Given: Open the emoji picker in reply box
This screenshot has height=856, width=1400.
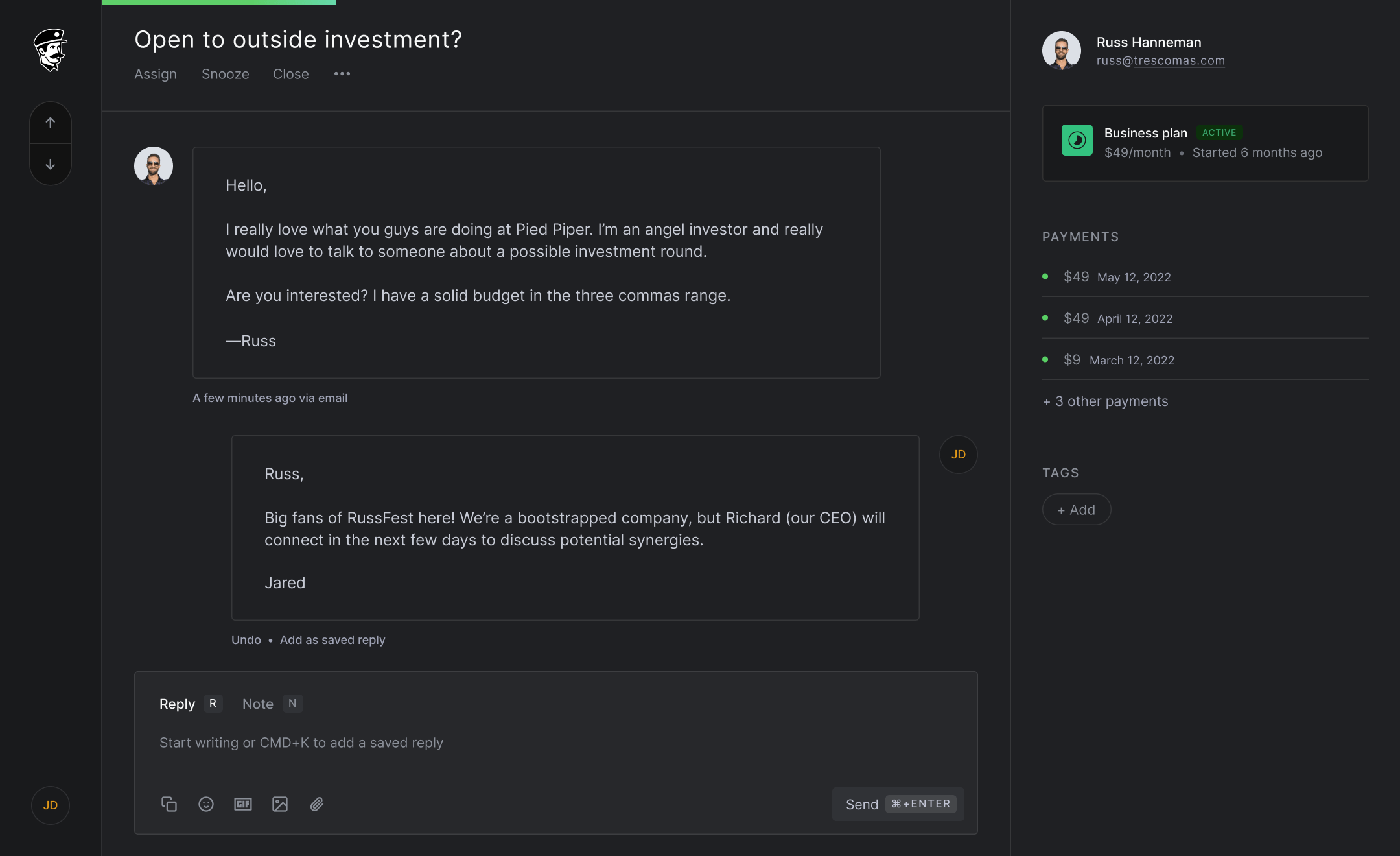Looking at the screenshot, I should 206,804.
